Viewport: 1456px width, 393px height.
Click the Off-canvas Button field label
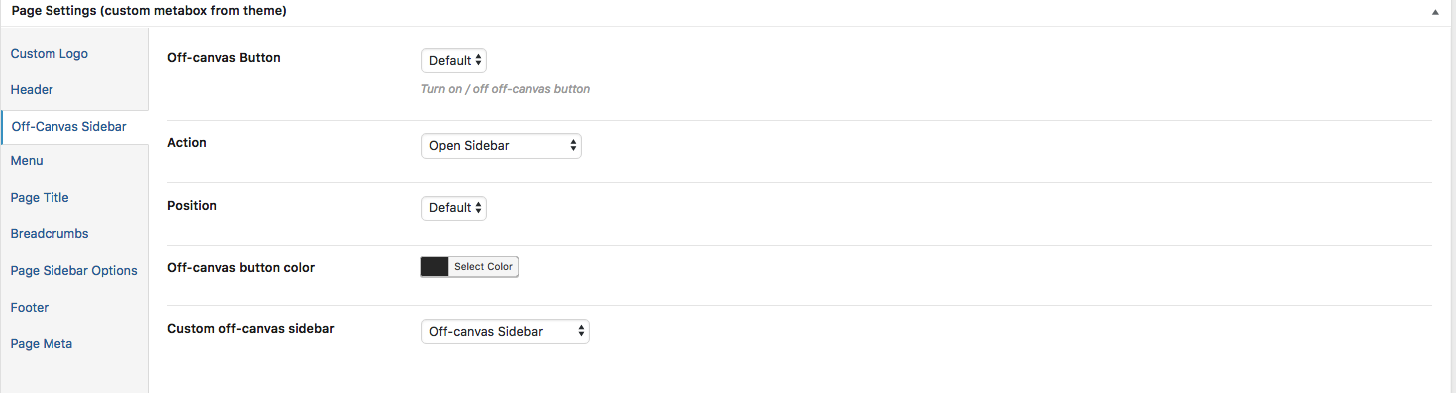click(224, 58)
